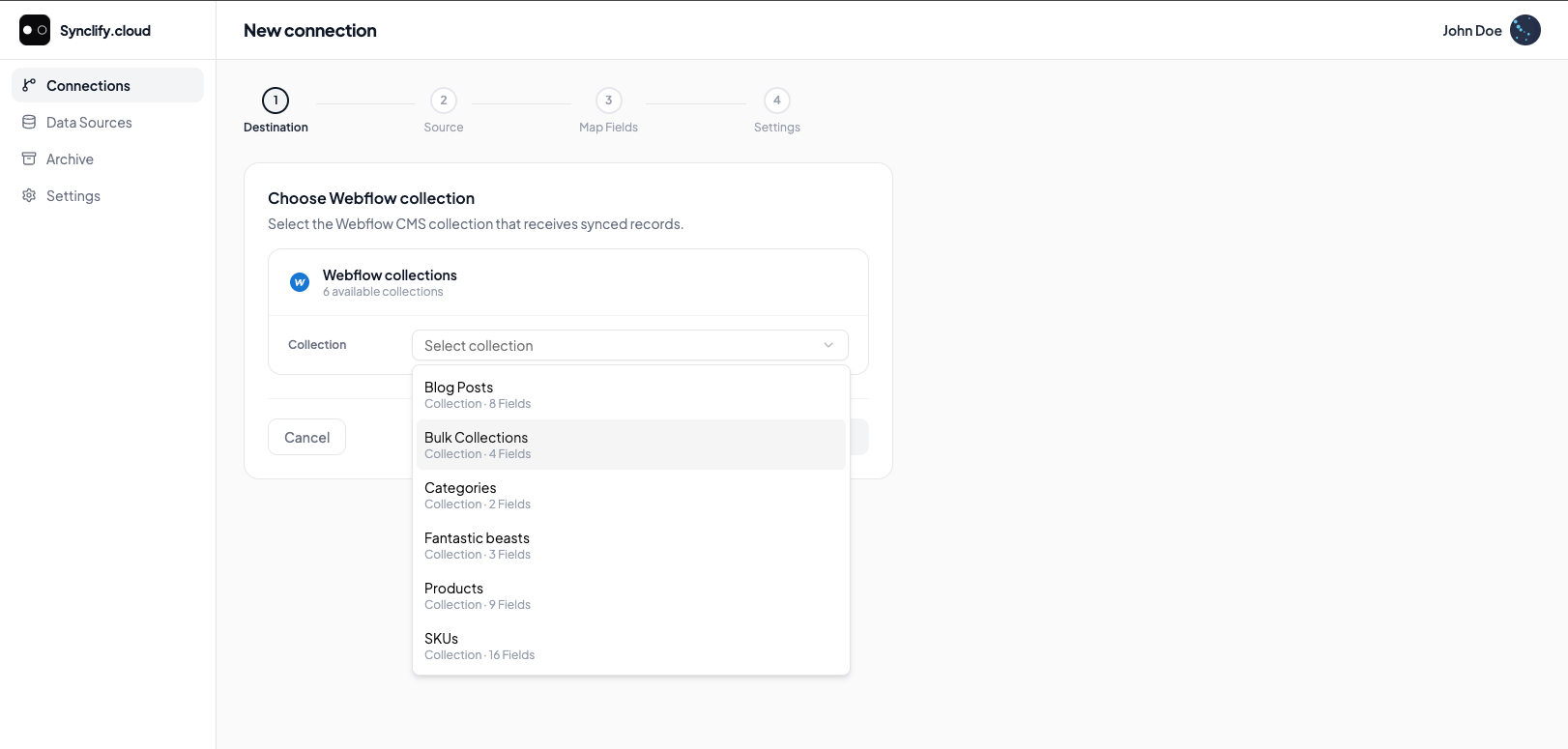Pick the SKUs collection entry

point(631,646)
